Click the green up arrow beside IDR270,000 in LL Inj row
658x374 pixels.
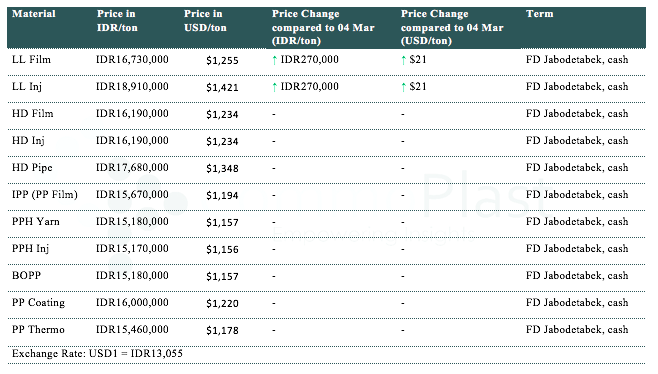pos(274,87)
